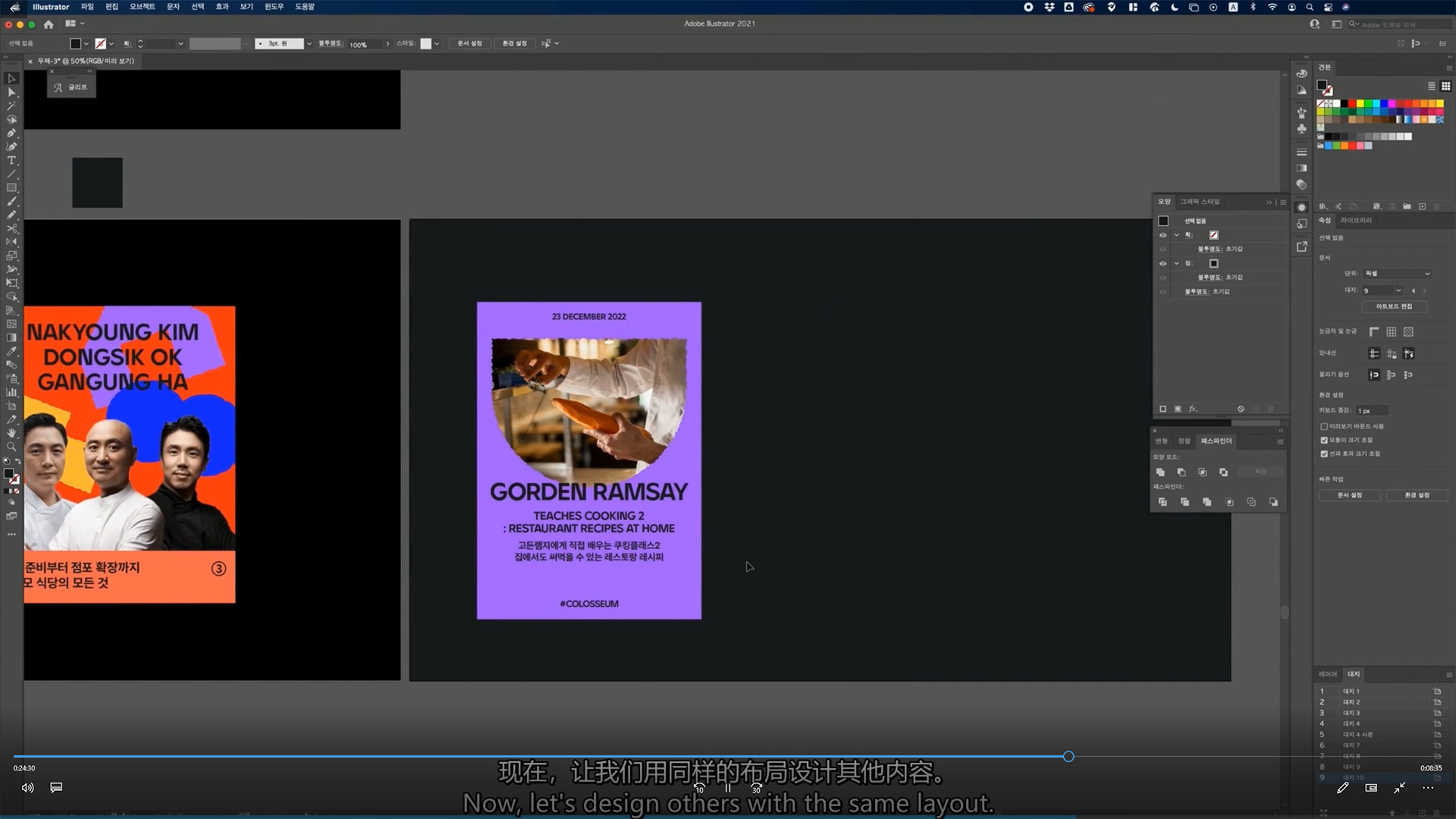Show swatches in list view
The image size is (1456, 819).
tap(1432, 86)
